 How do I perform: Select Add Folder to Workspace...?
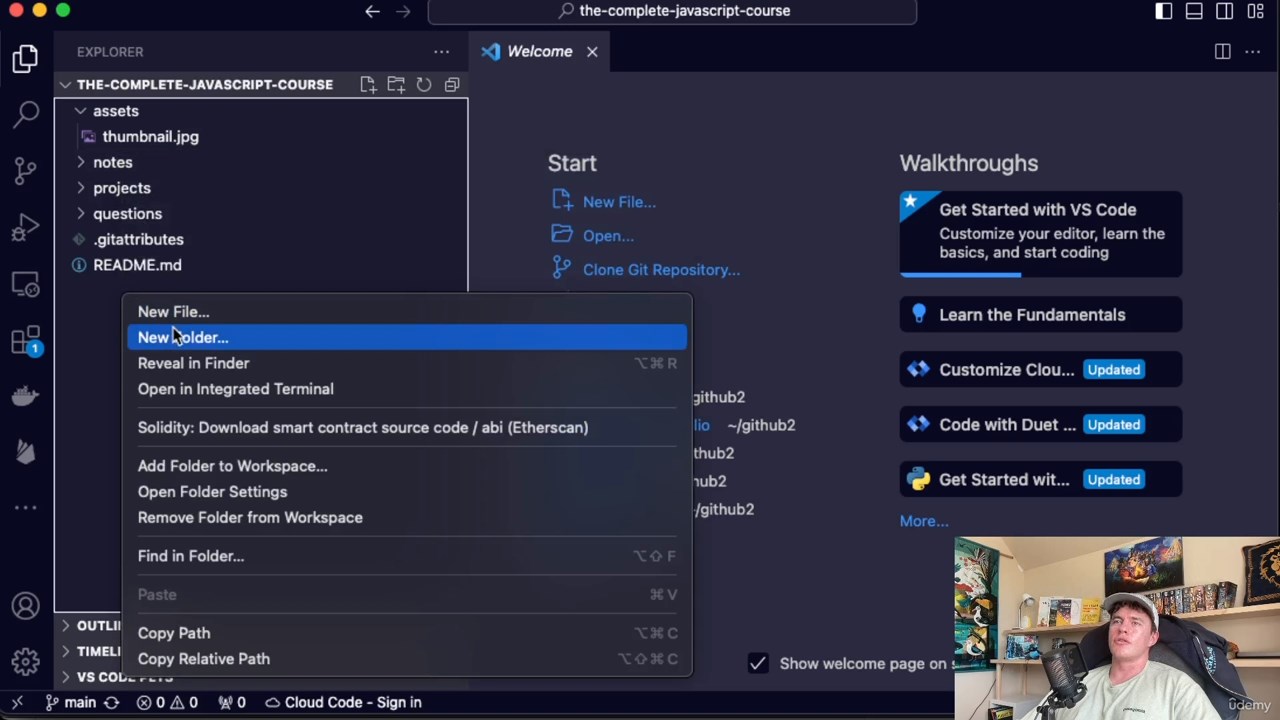point(407,466)
